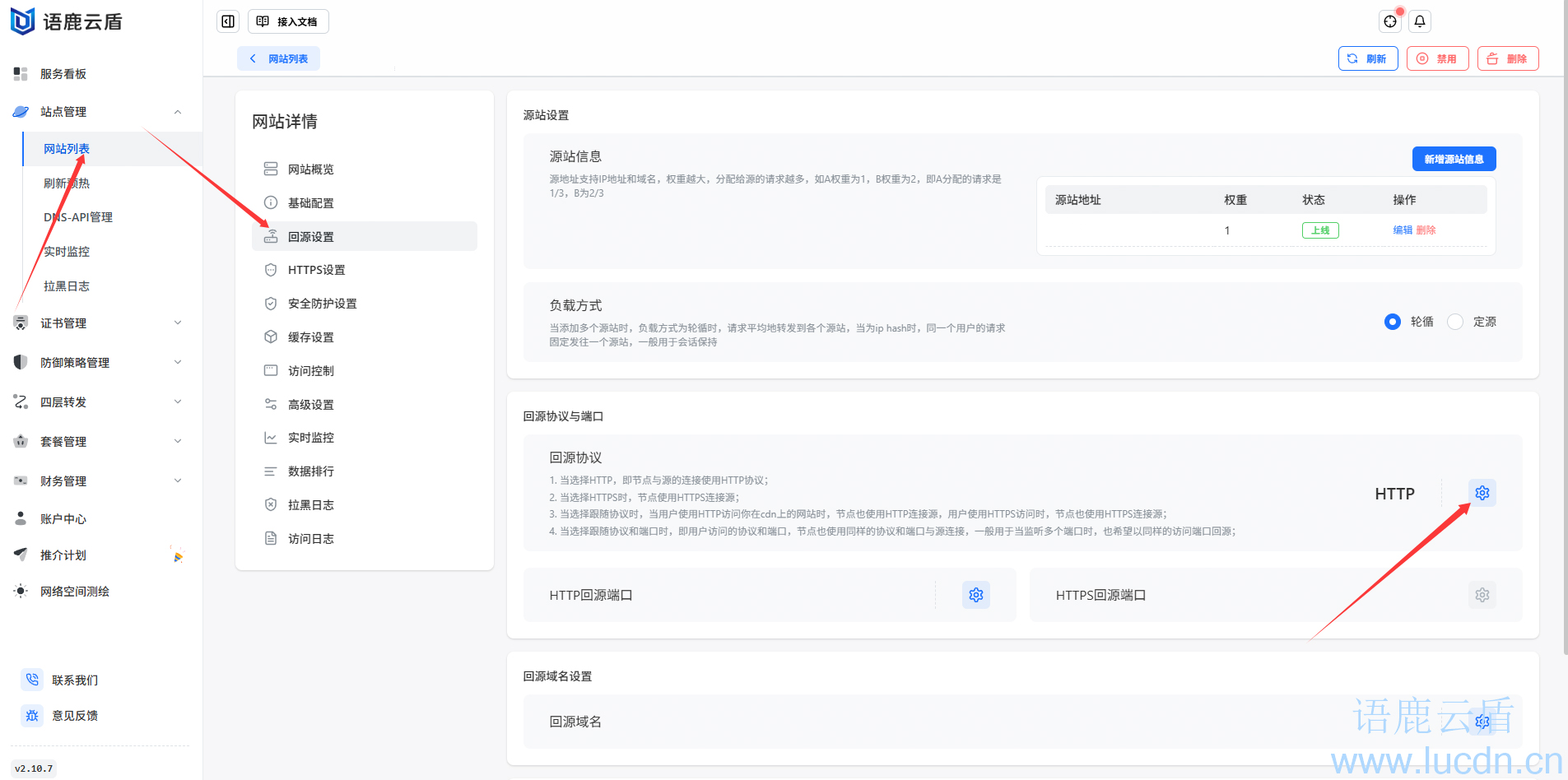This screenshot has width=1568, height=780.
Task: Open the 访问日志 menu item
Action: tap(311, 538)
